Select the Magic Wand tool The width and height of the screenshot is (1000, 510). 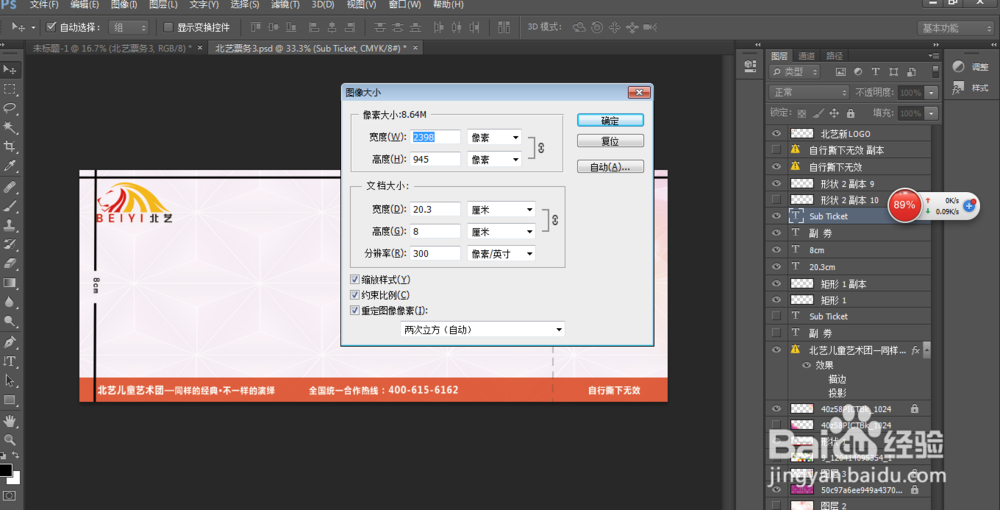click(10, 128)
